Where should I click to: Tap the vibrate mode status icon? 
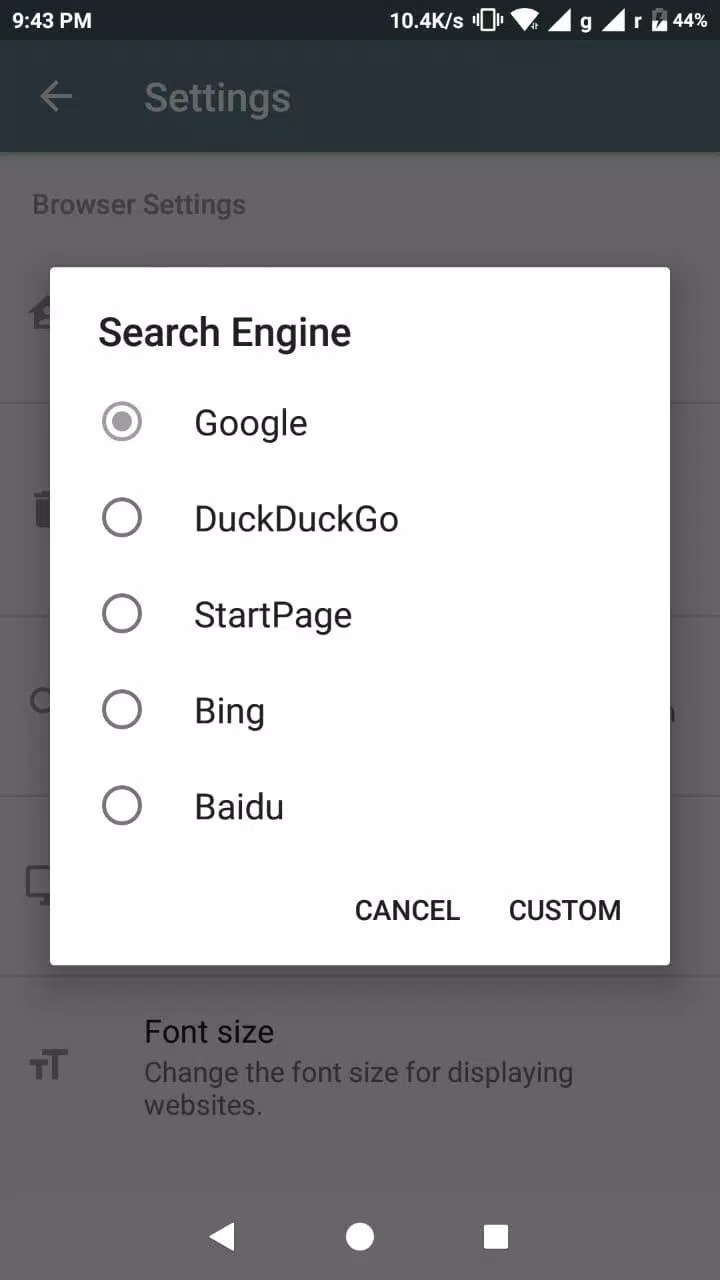pos(486,20)
